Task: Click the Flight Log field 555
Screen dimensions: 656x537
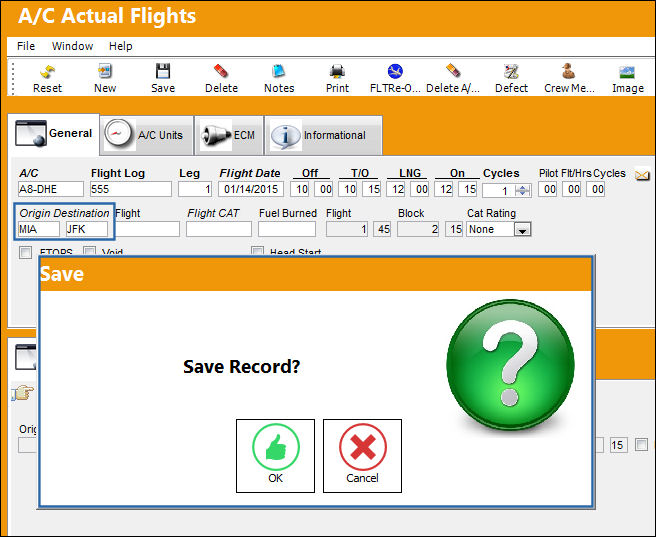Action: pos(131,189)
